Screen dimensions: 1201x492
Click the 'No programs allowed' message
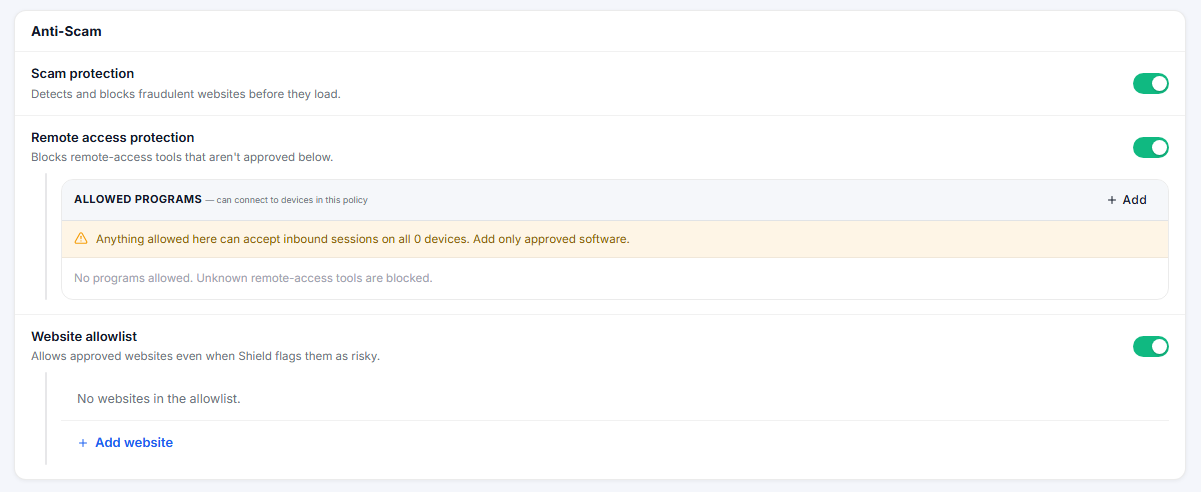point(254,278)
